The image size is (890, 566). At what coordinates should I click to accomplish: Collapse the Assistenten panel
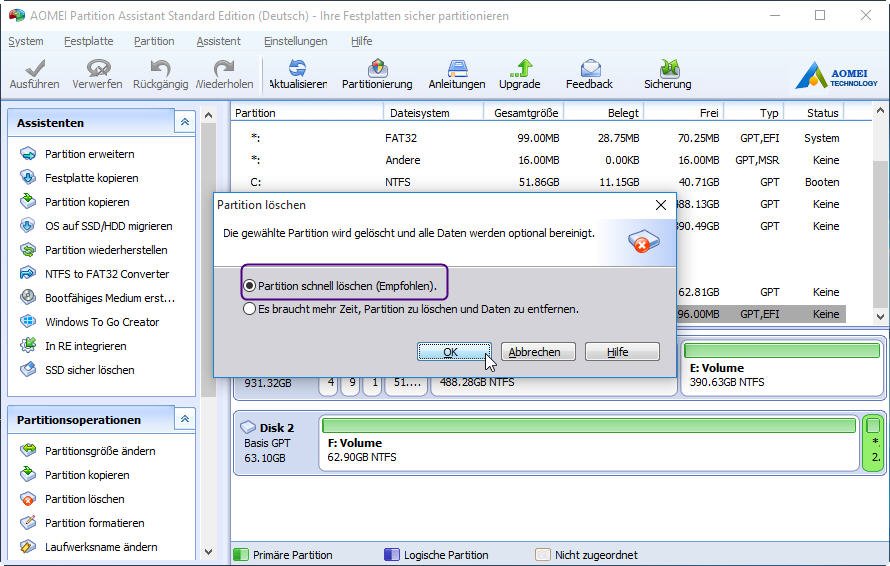pos(184,122)
